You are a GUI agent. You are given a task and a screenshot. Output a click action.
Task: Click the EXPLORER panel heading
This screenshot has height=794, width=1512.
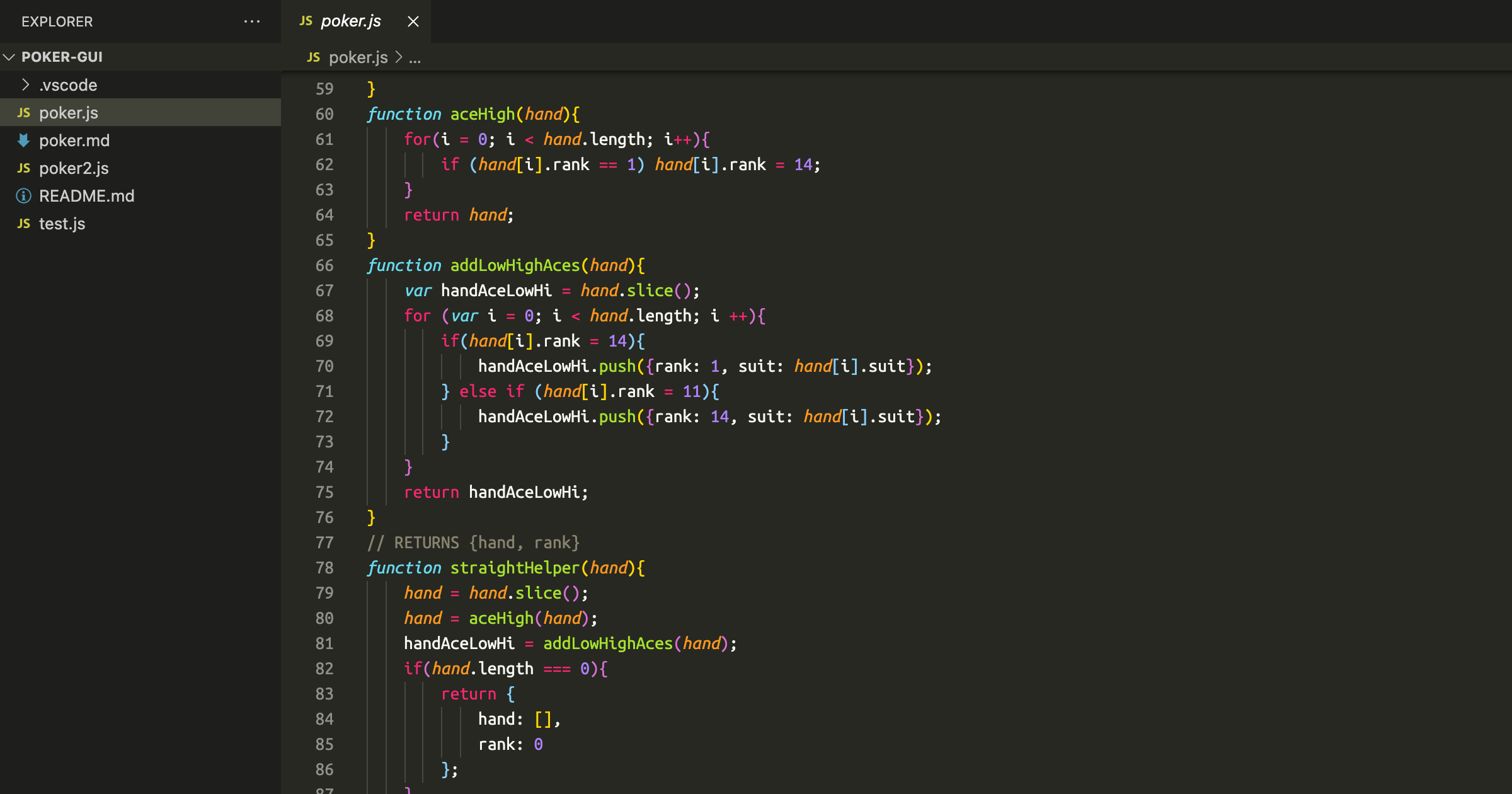point(56,21)
